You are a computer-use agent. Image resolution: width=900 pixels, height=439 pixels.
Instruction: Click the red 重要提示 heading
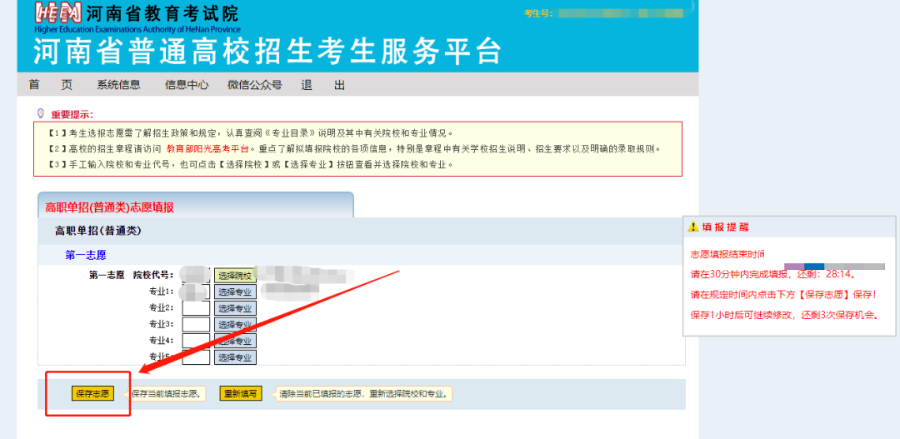(72, 114)
